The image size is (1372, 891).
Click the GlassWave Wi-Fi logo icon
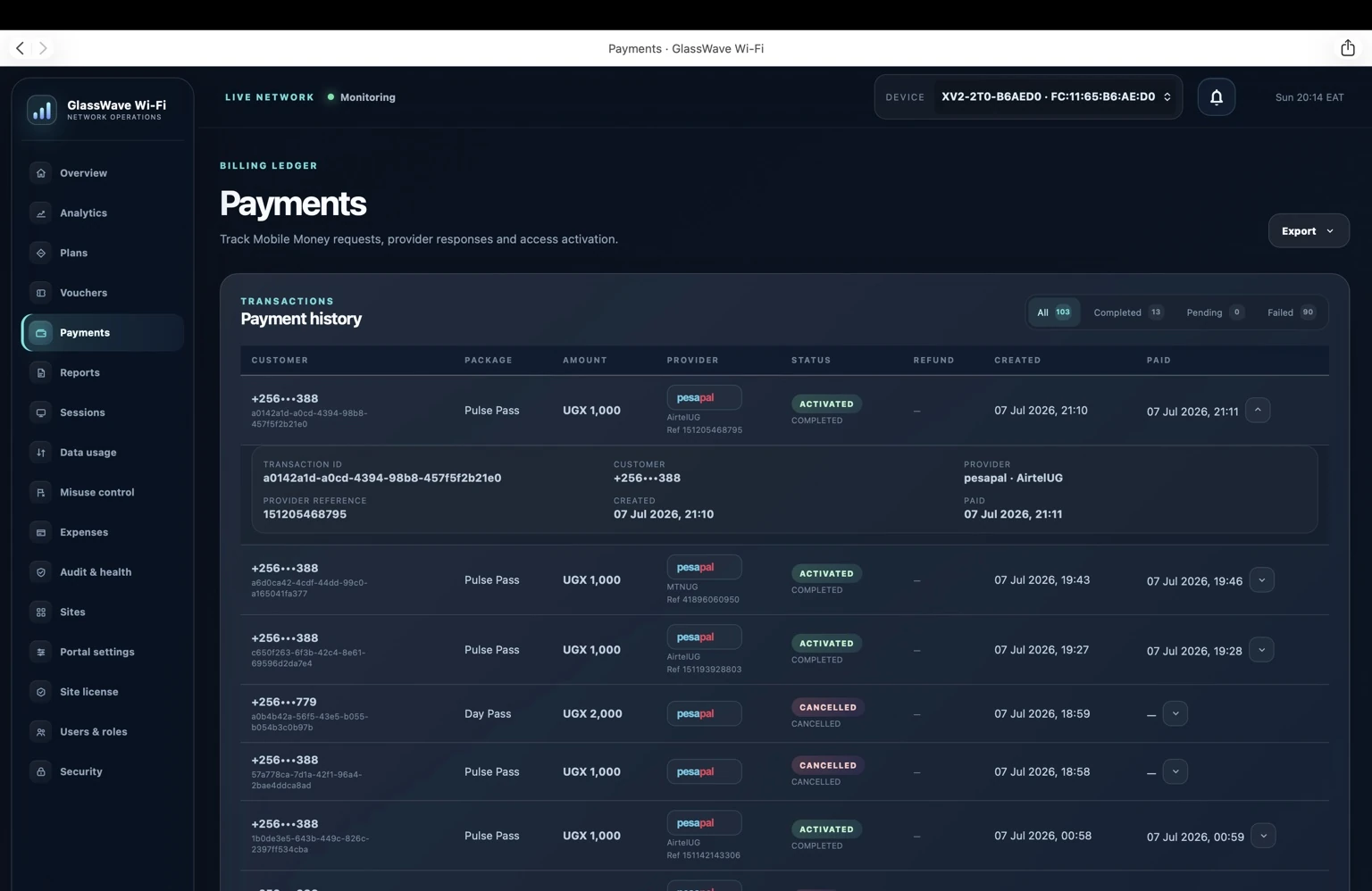[x=42, y=110]
